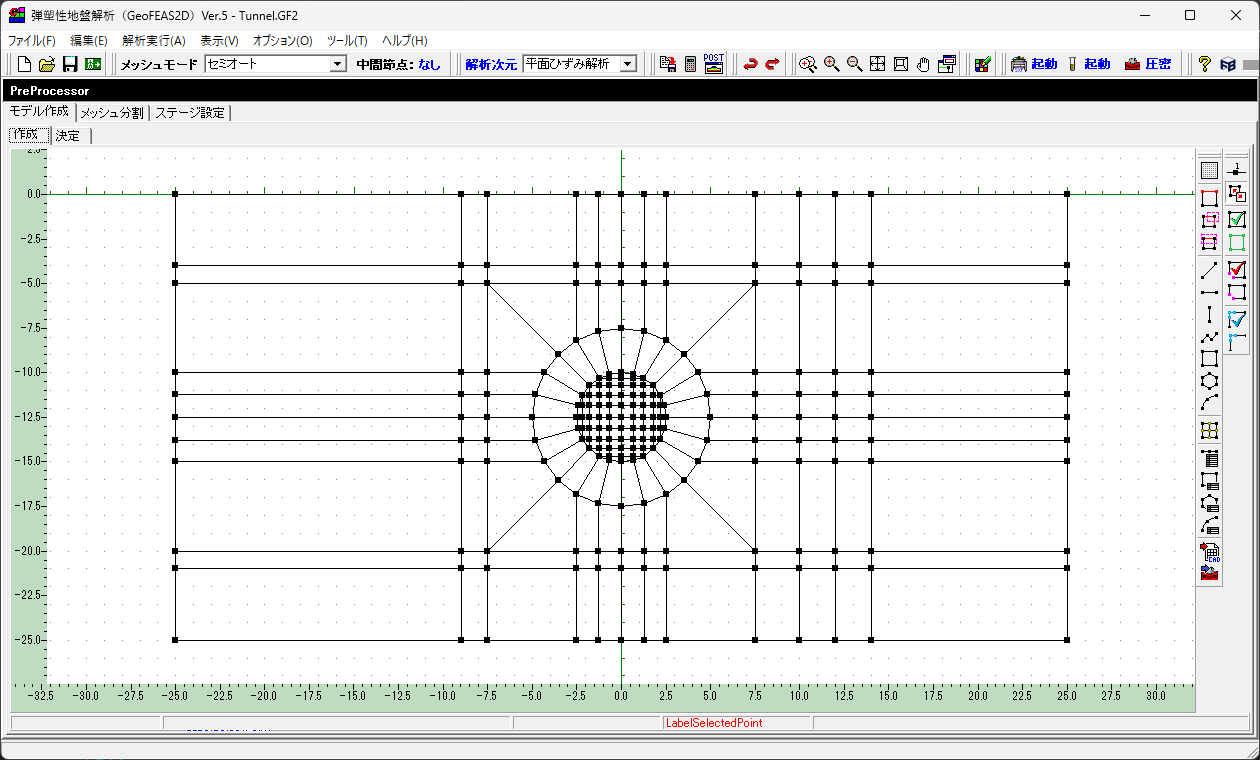Select the red-cornered rectangle selection tool
Image resolution: width=1260 pixels, height=760 pixels.
pos(1209,198)
